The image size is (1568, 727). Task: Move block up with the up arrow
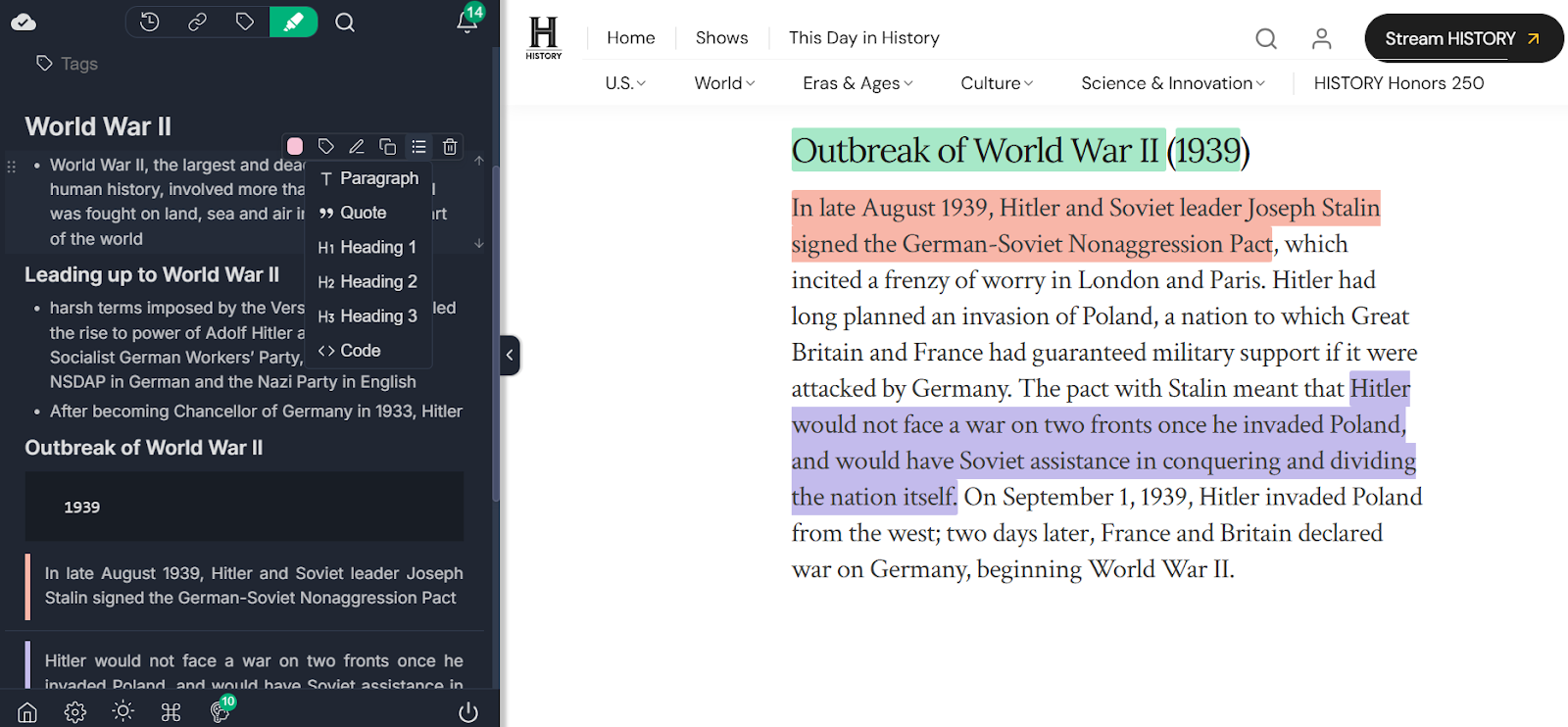tap(479, 161)
